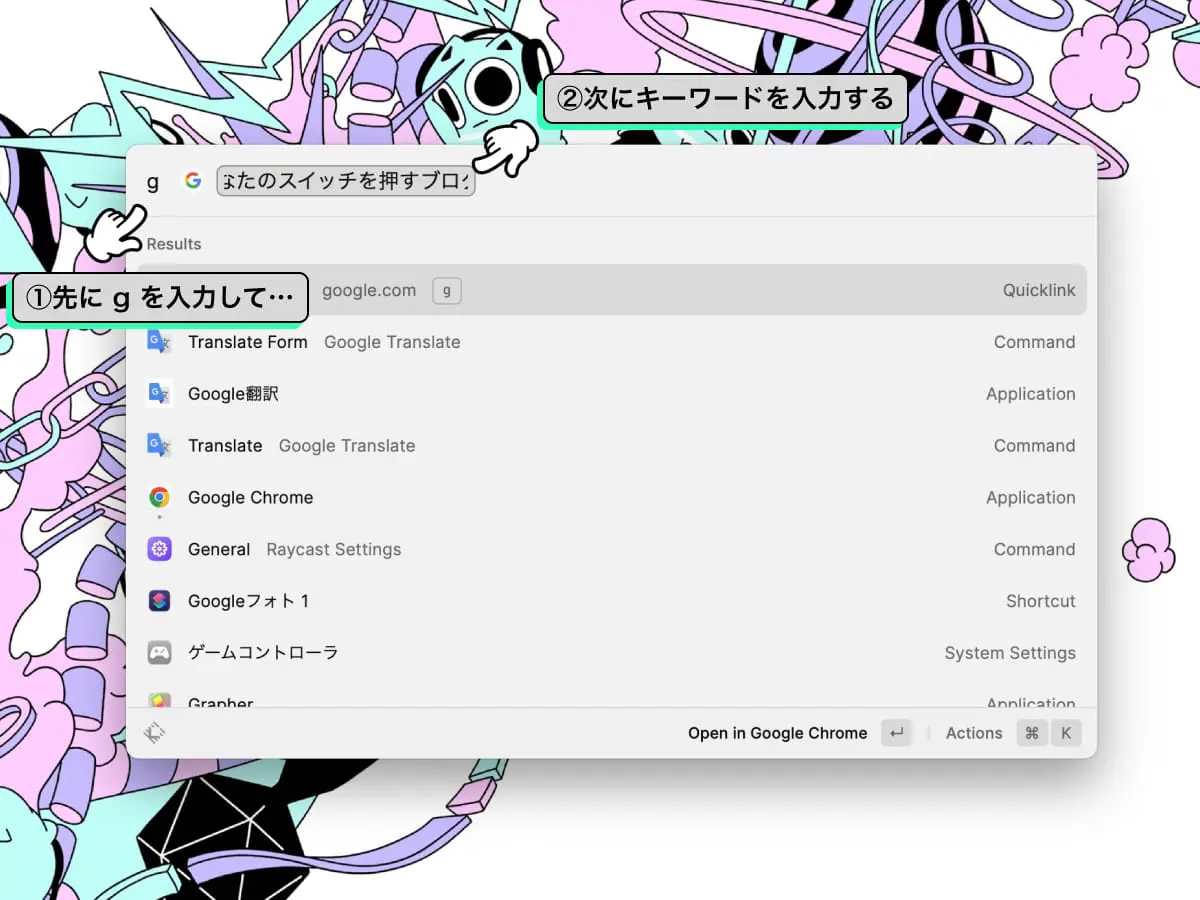The height and width of the screenshot is (900, 1200).
Task: Click the Japanese keyword search input field
Action: tap(346, 181)
